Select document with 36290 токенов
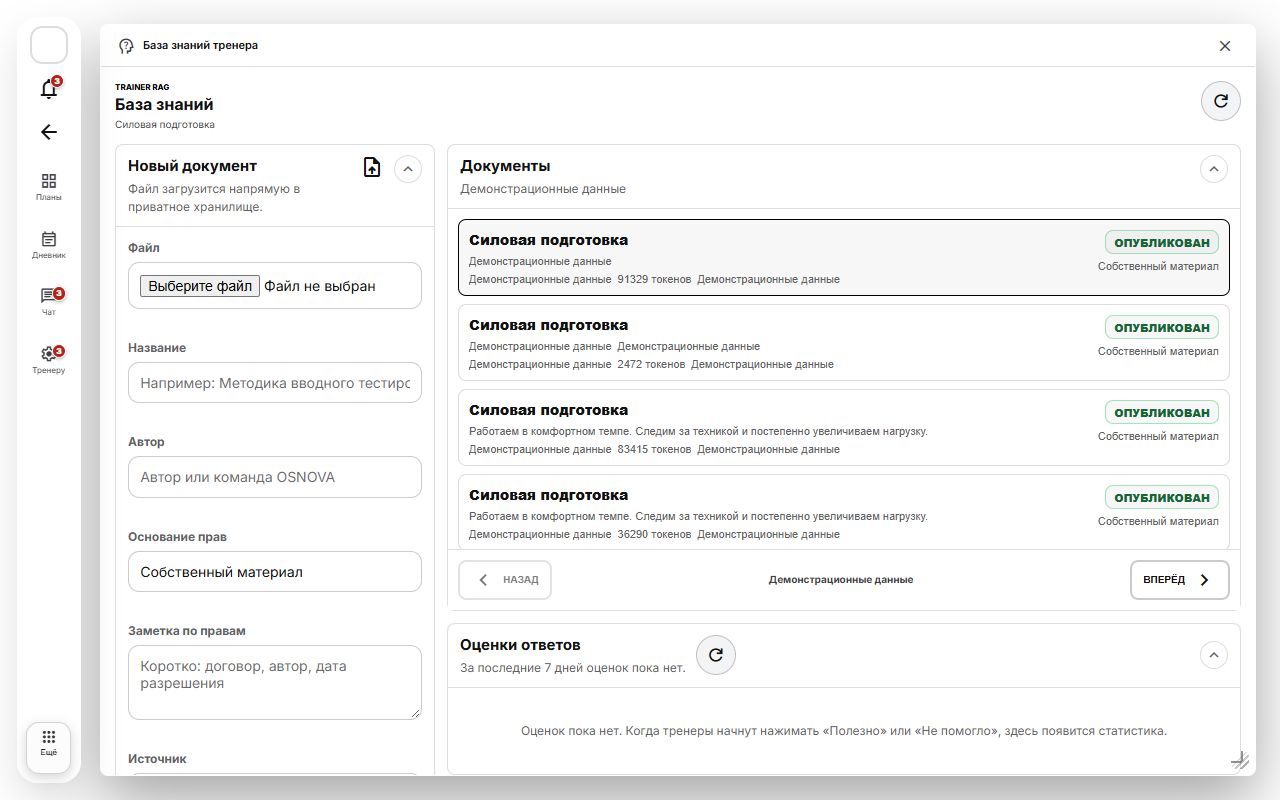The image size is (1280, 800). tap(844, 512)
